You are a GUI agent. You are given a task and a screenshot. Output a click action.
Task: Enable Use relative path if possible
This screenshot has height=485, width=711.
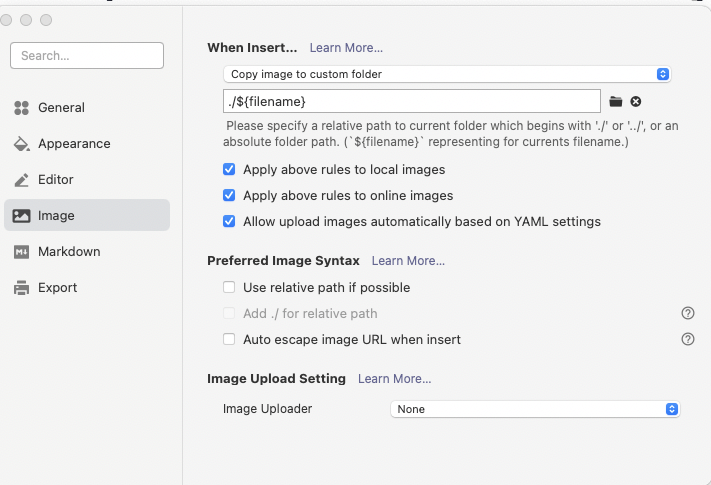point(229,287)
